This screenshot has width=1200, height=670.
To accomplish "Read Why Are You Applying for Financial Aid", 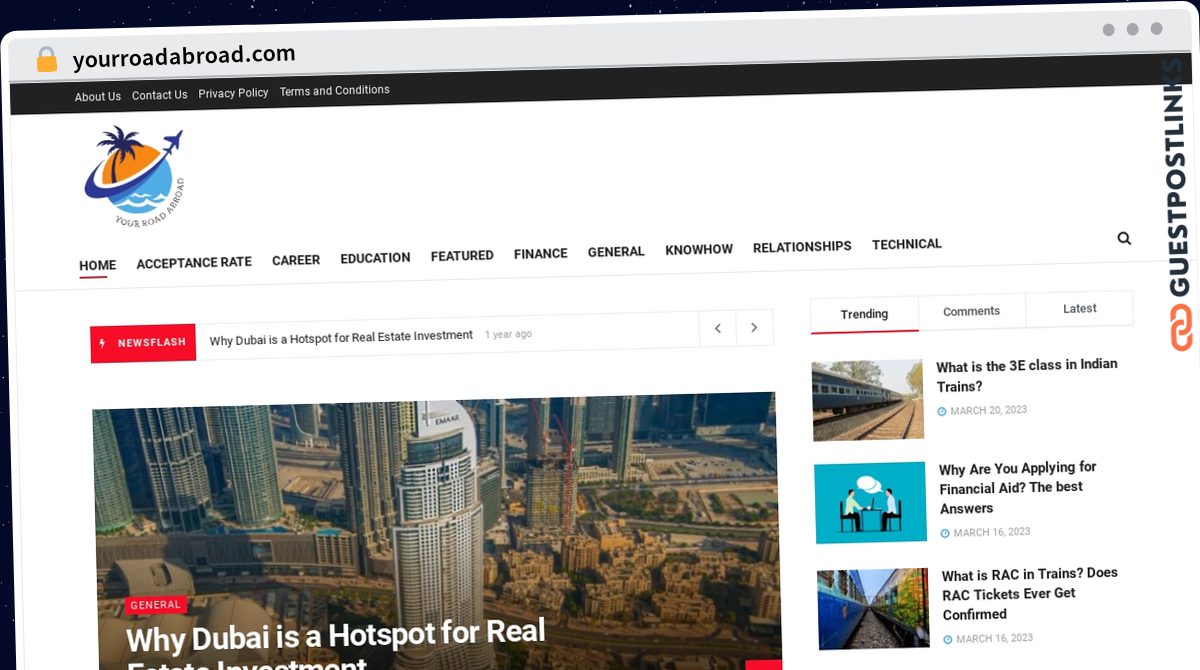I will [x=1018, y=488].
